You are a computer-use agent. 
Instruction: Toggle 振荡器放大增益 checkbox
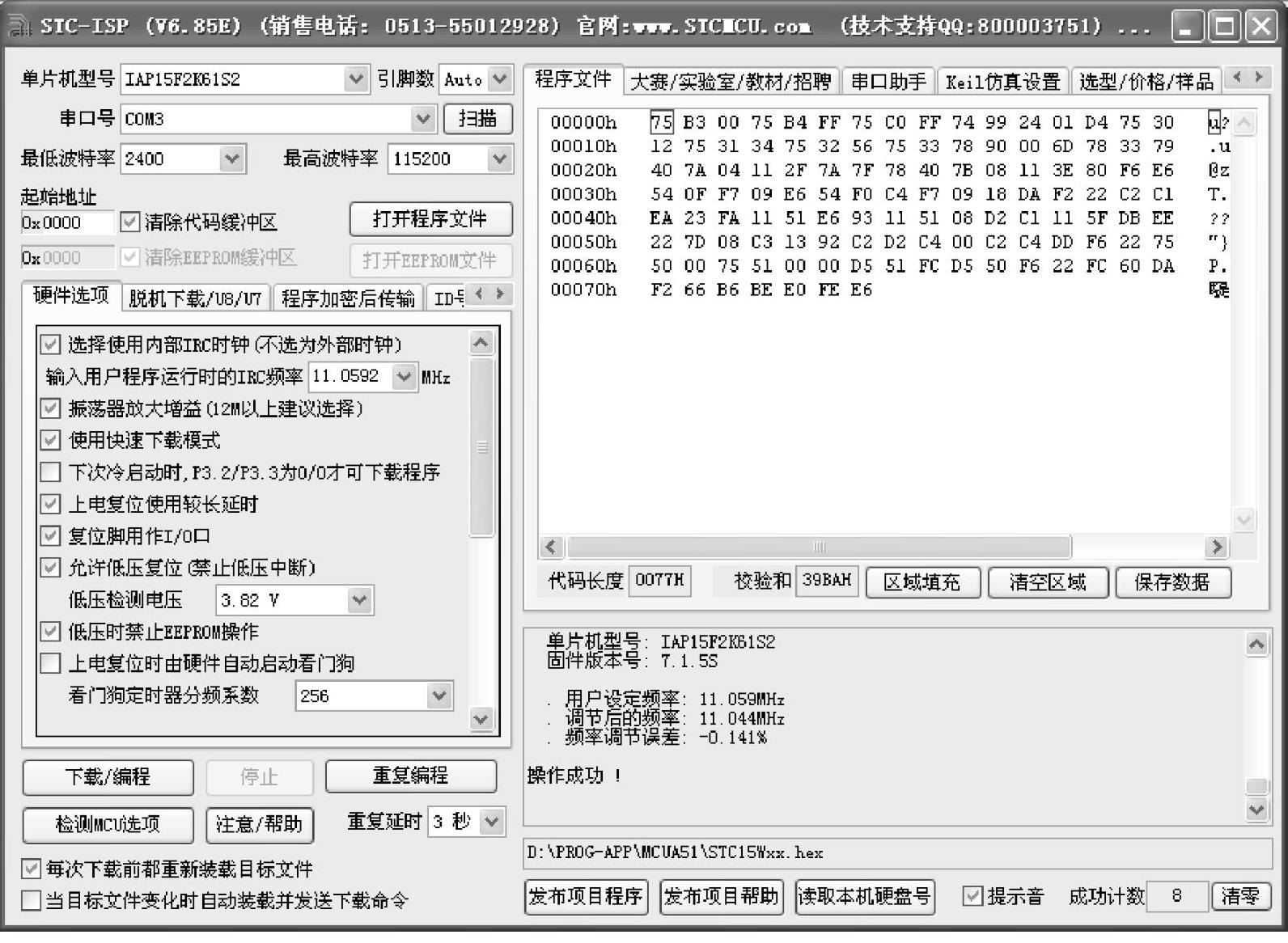click(50, 408)
